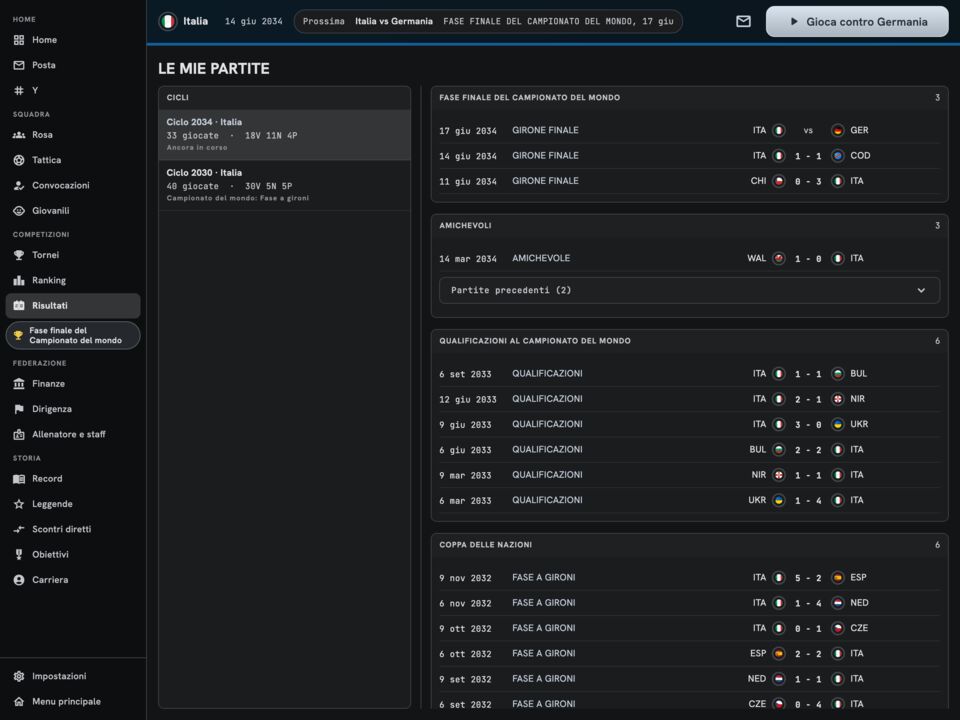
Task: Open ITA 1 - 4 NED match row
Action: pos(689,603)
